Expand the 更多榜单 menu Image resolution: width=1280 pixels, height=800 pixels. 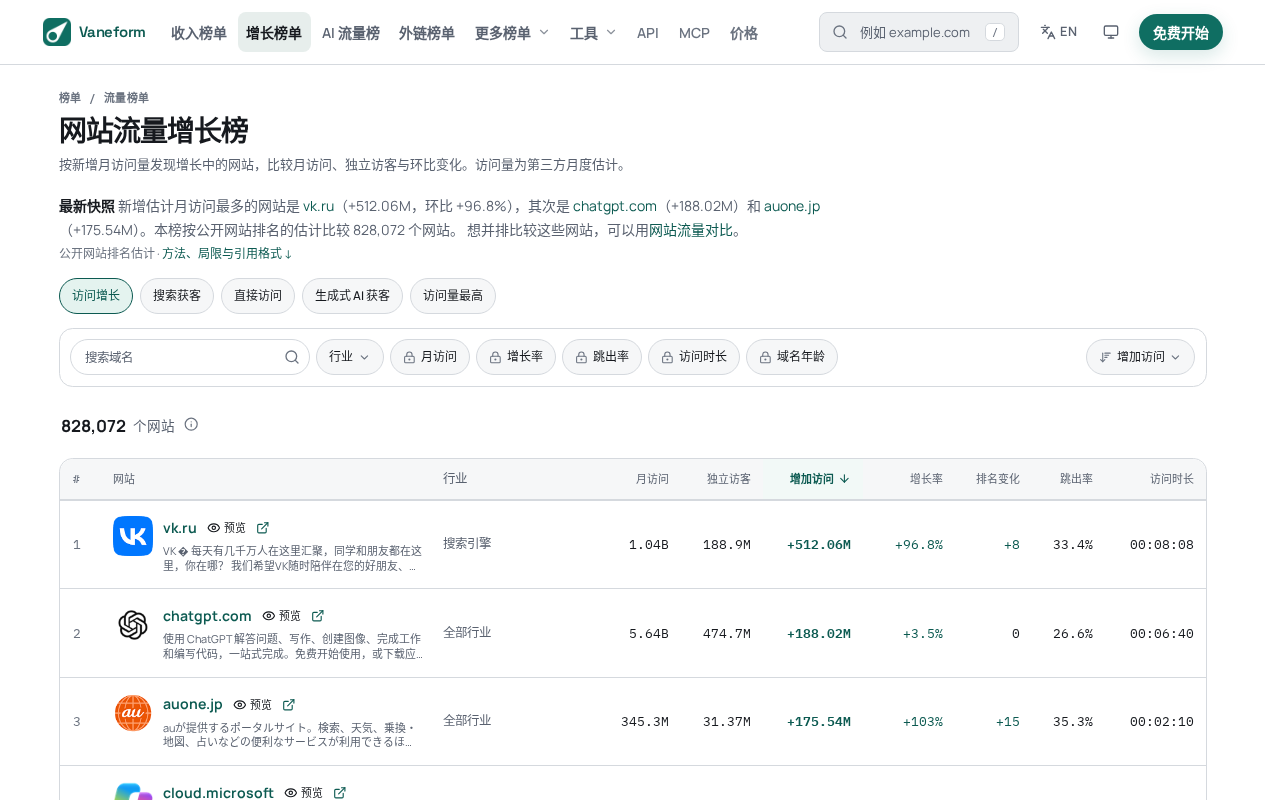coord(512,33)
